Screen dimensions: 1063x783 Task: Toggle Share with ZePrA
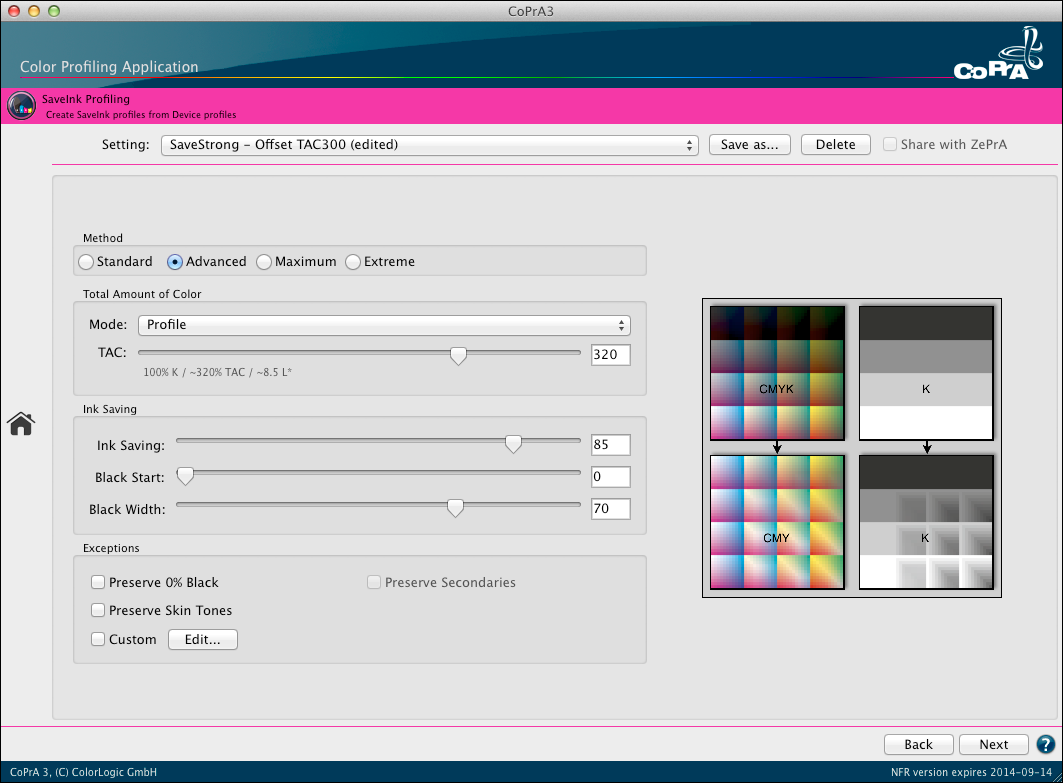pos(890,144)
